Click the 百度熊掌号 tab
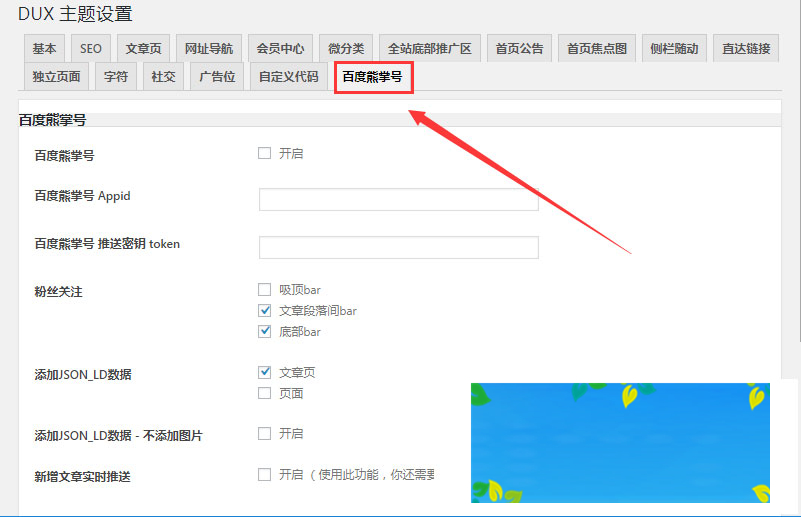Viewport: 801px width, 517px height. (x=372, y=76)
